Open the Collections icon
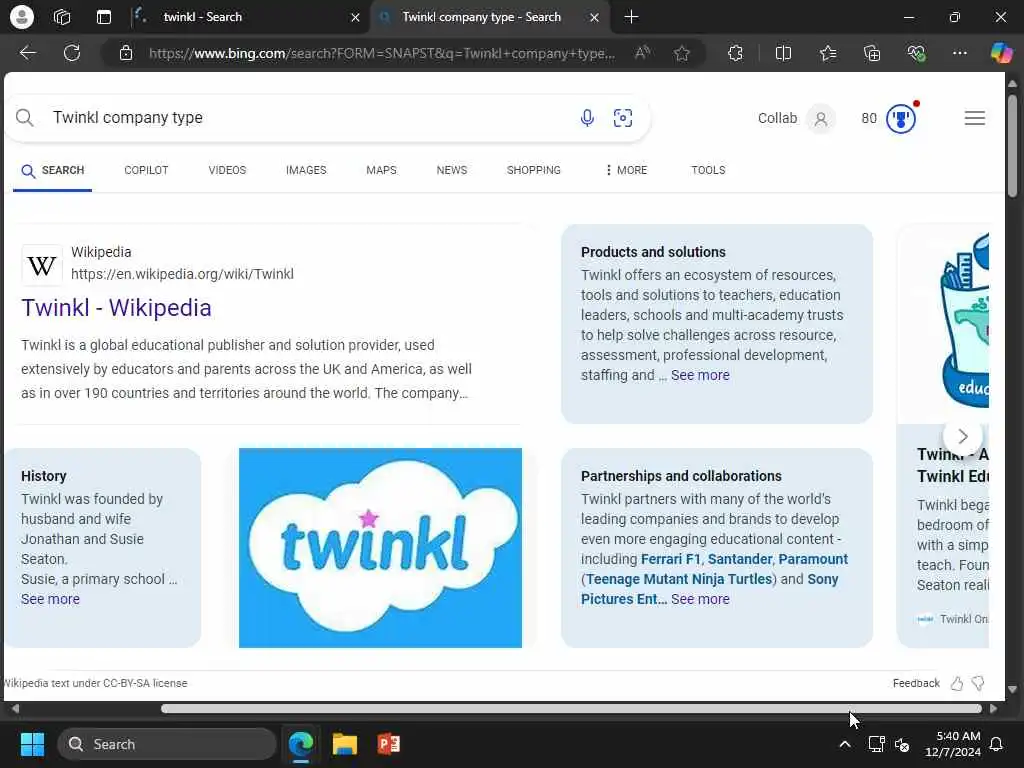Image resolution: width=1024 pixels, height=768 pixels. point(872,53)
